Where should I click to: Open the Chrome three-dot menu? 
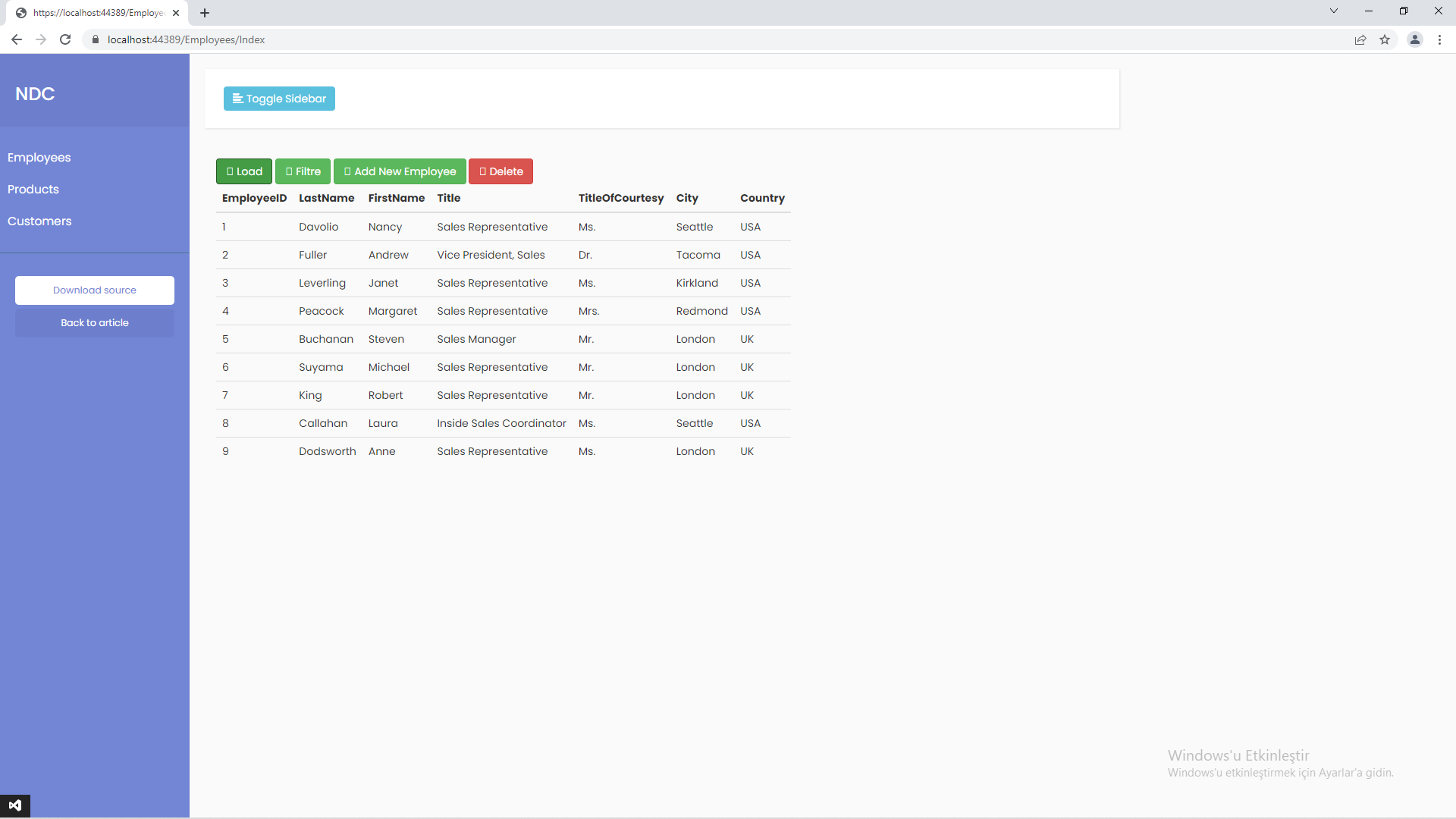(1440, 39)
